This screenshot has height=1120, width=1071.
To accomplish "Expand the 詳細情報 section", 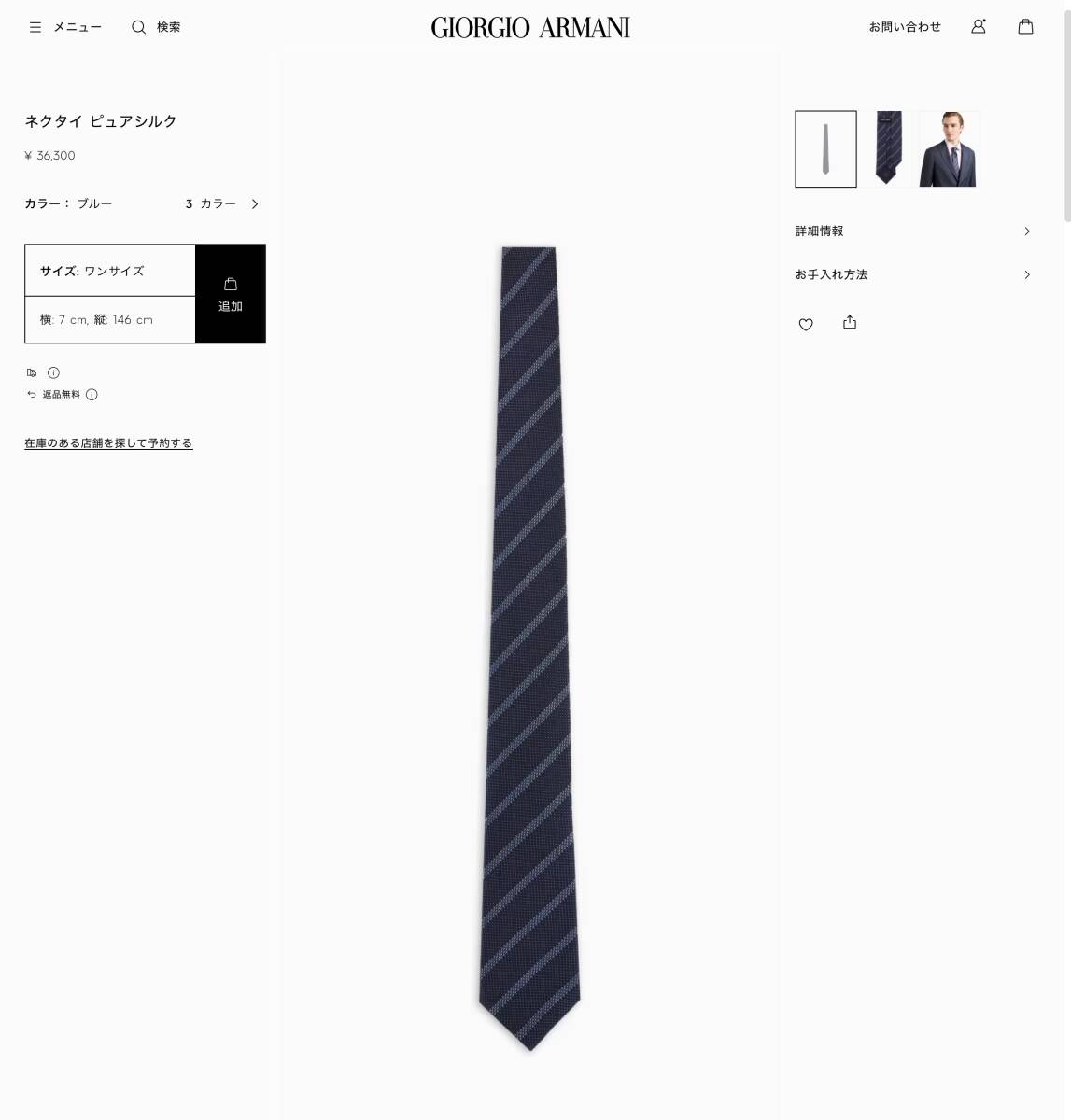I will tap(913, 231).
